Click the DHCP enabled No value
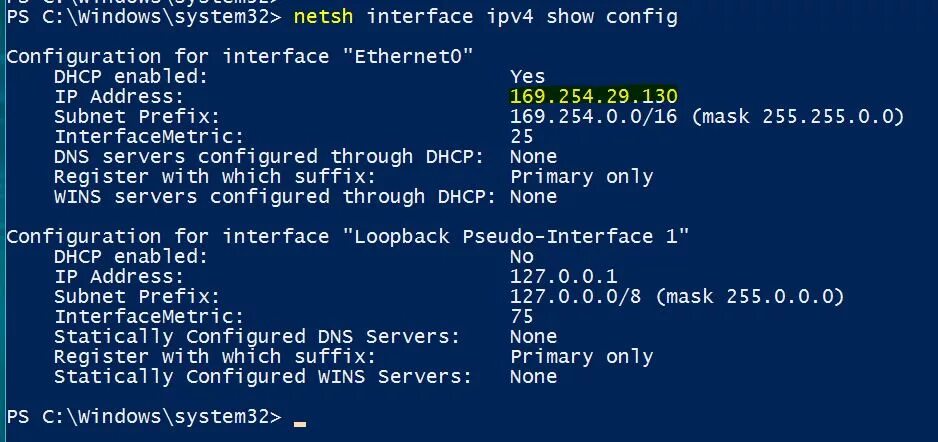 click(522, 257)
